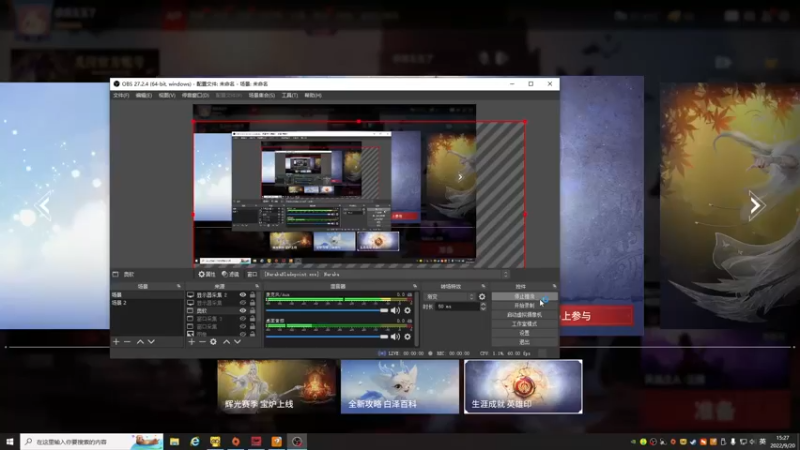Open the scene transition type dropdown
The image size is (800, 450).
pos(449,296)
